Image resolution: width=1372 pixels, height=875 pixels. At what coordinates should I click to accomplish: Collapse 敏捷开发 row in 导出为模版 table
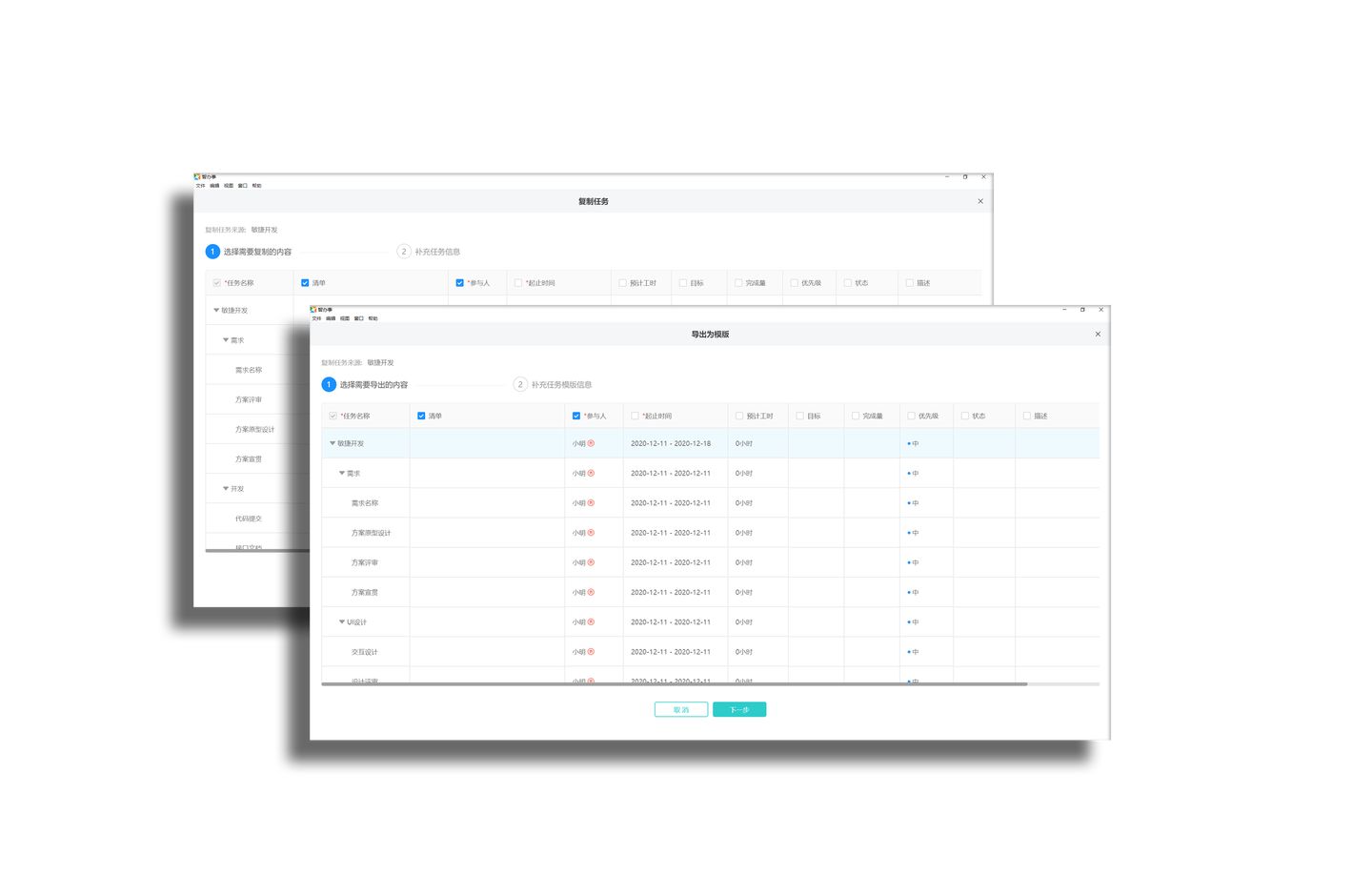[333, 443]
